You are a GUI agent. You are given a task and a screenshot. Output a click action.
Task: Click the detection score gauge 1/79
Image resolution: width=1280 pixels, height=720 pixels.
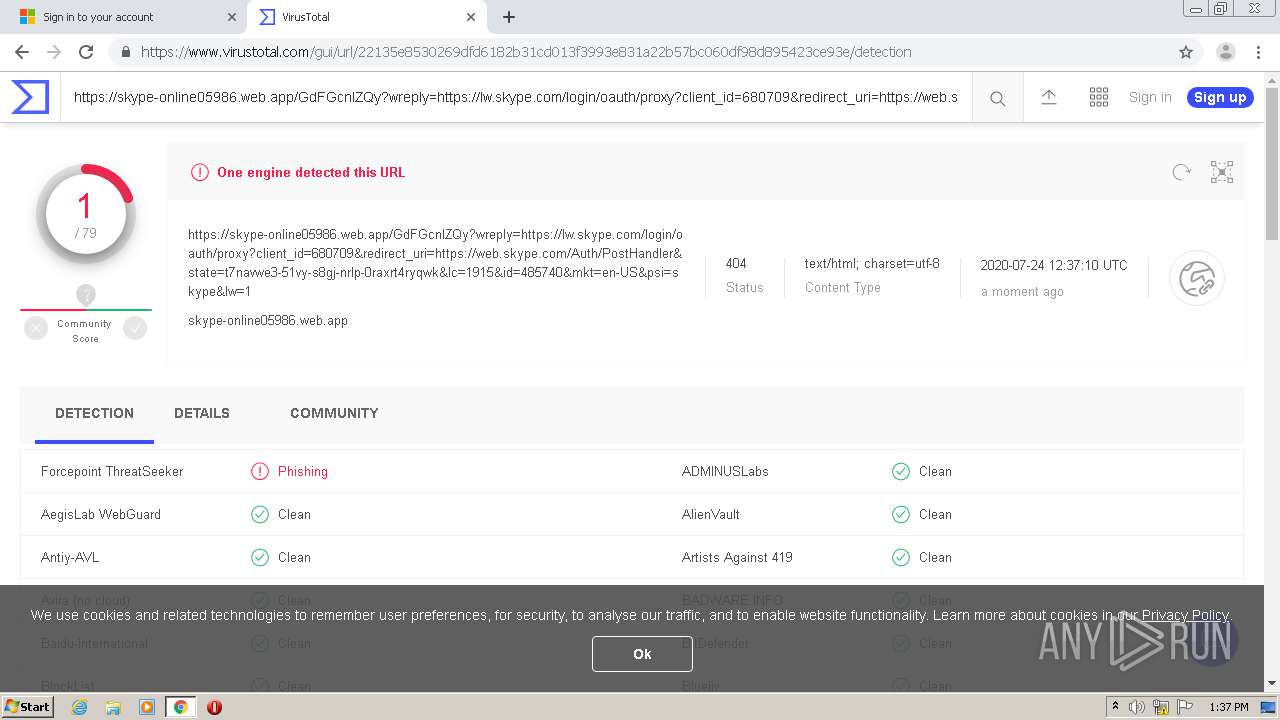click(x=85, y=214)
